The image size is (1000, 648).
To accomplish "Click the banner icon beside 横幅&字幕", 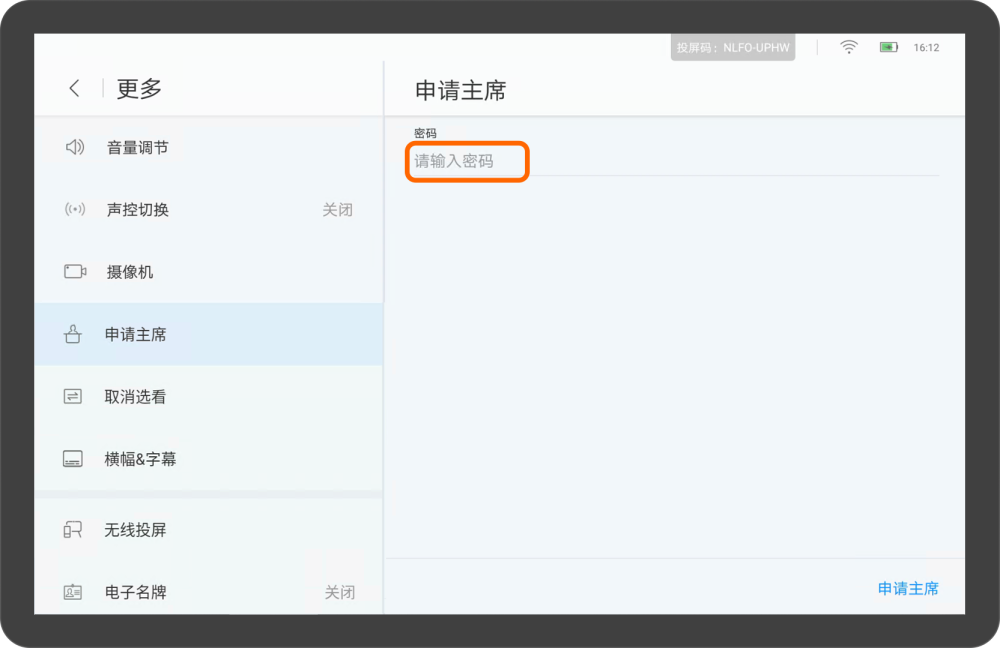I will (x=74, y=458).
